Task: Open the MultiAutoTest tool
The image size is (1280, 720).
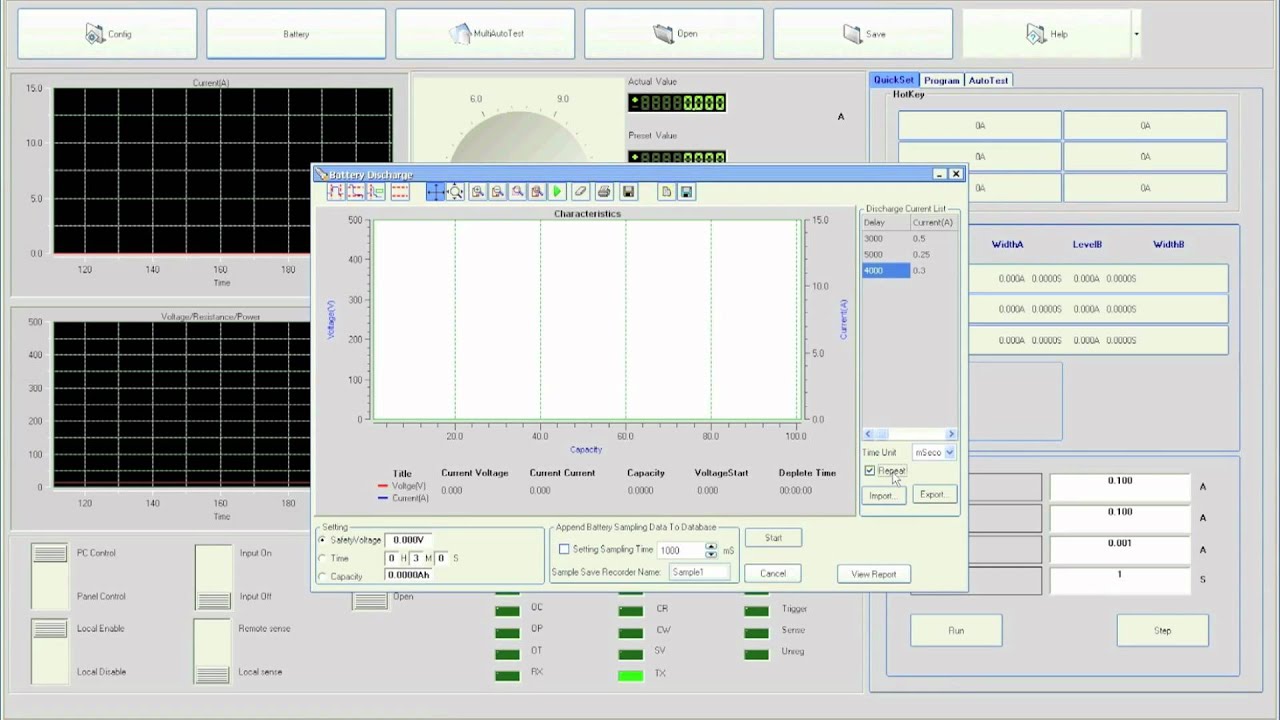Action: 485,34
